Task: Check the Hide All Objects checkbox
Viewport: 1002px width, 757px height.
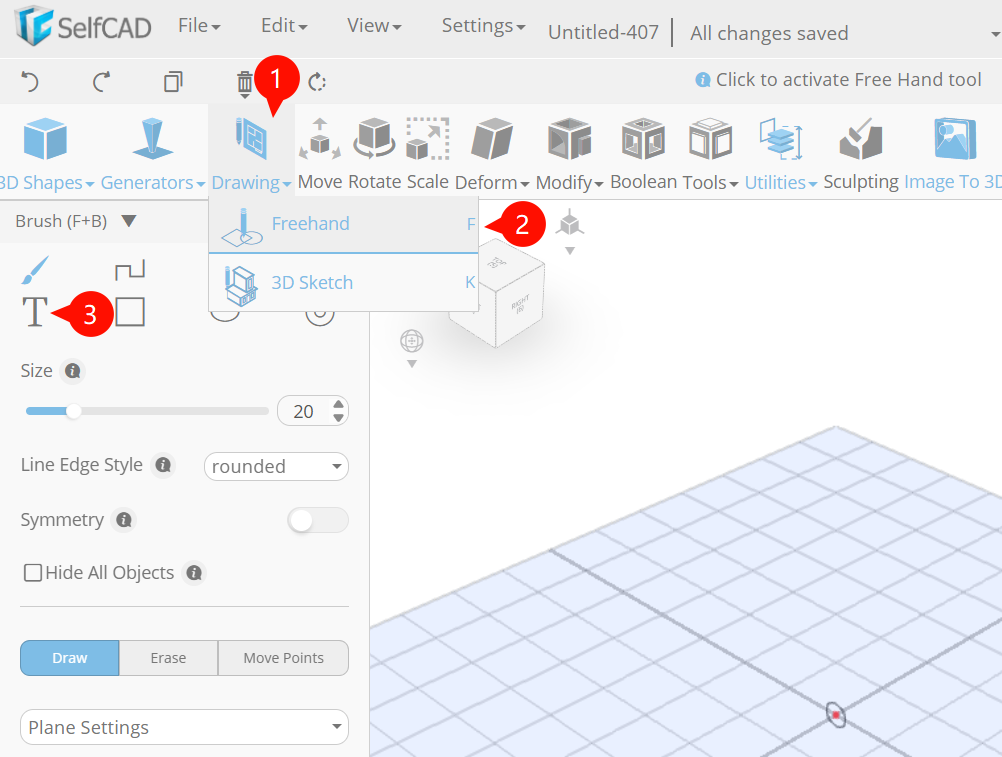Action: [x=33, y=572]
